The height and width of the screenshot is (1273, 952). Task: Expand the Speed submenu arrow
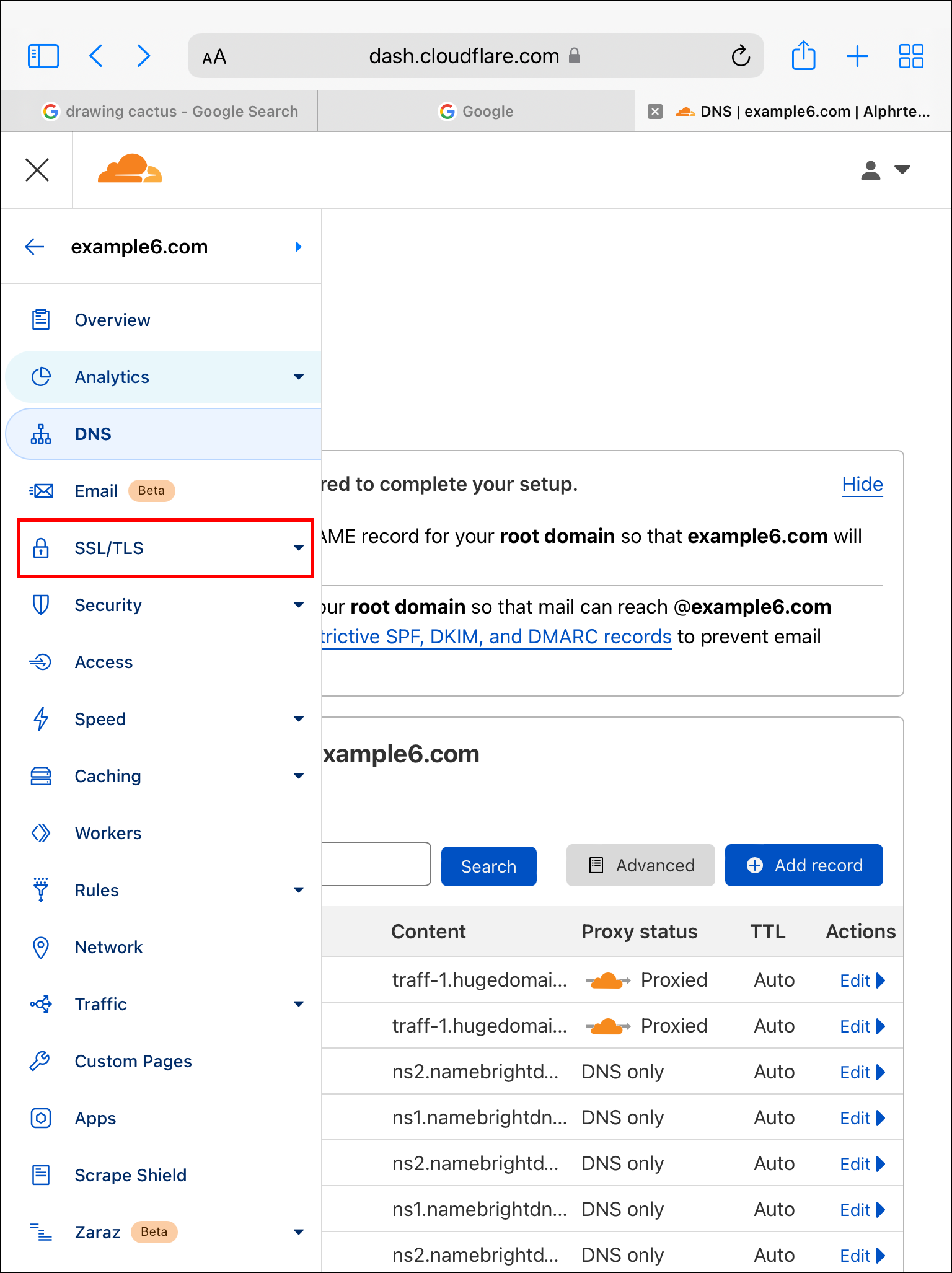(299, 719)
